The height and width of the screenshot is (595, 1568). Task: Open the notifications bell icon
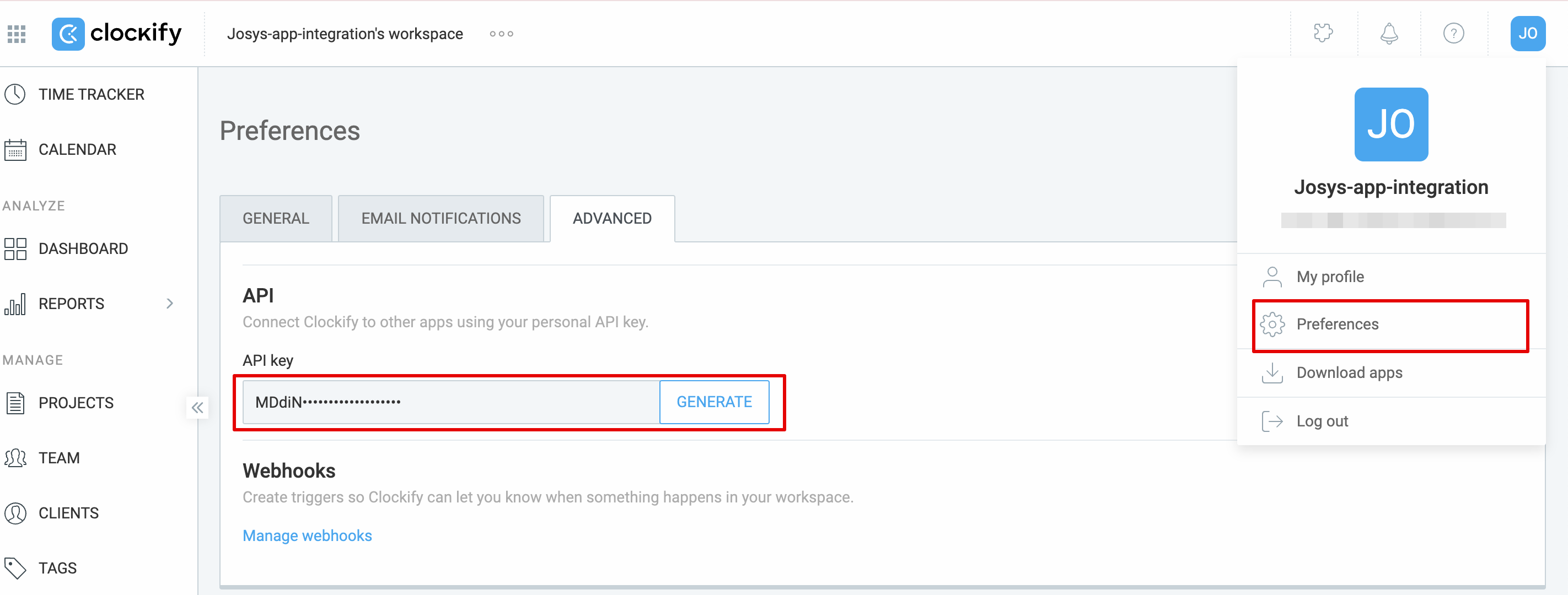tap(1388, 34)
